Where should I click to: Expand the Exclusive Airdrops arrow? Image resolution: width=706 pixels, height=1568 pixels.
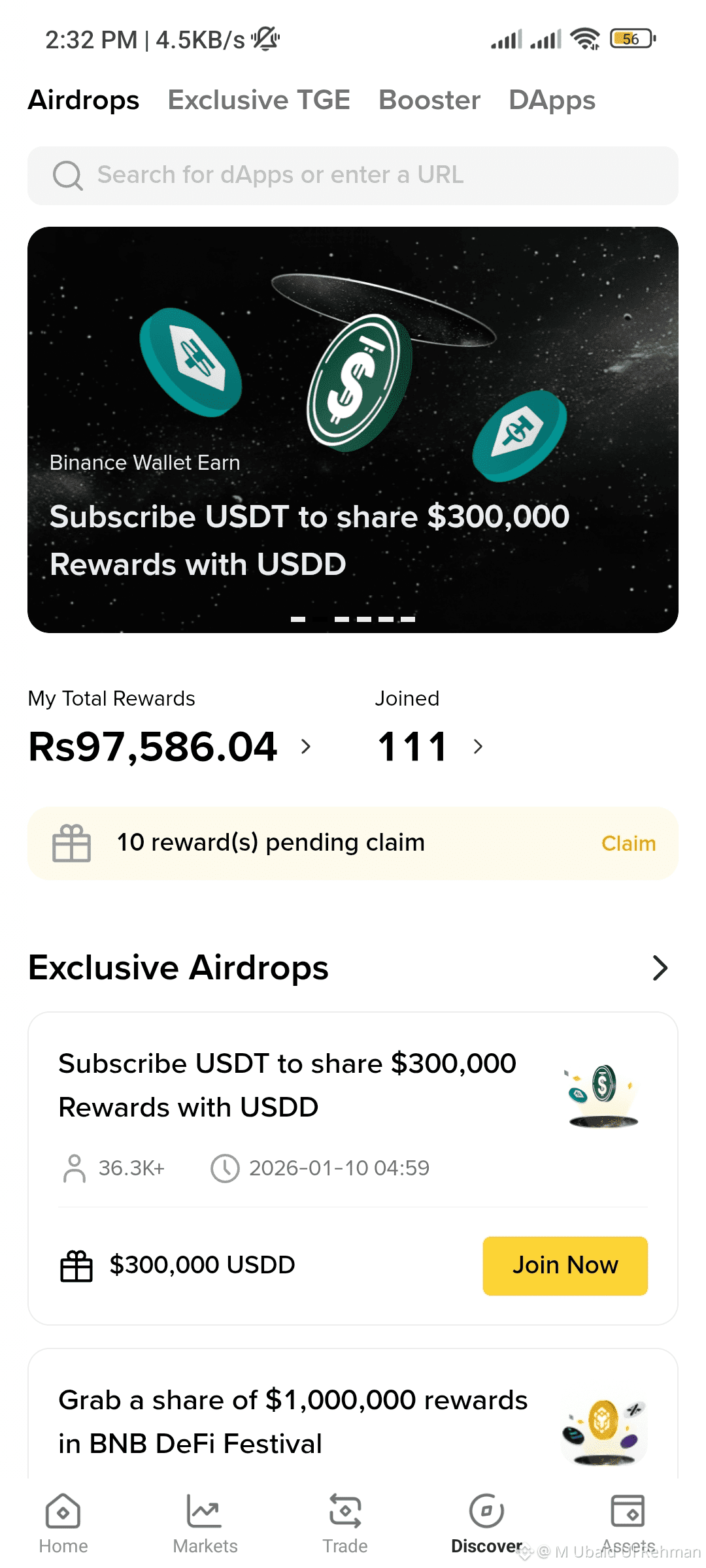660,968
